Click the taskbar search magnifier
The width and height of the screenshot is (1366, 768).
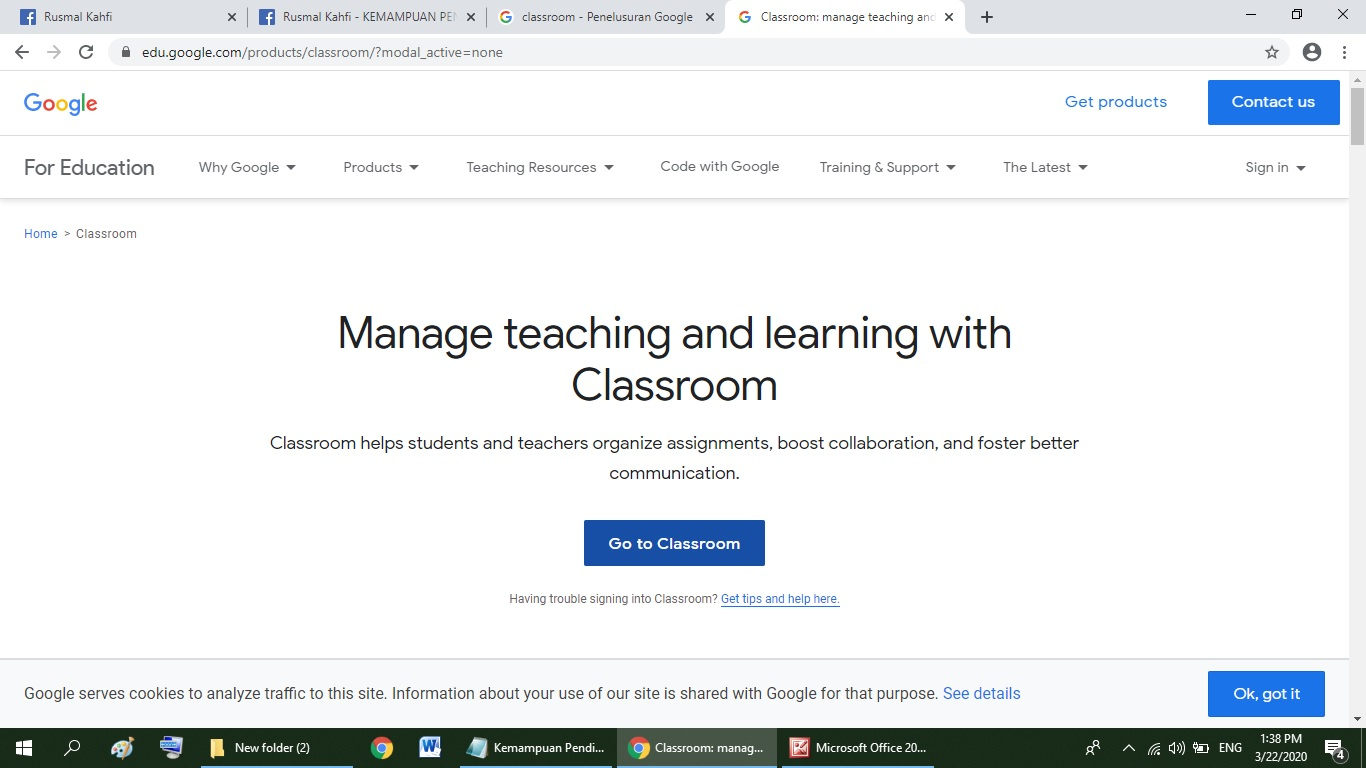coord(72,747)
